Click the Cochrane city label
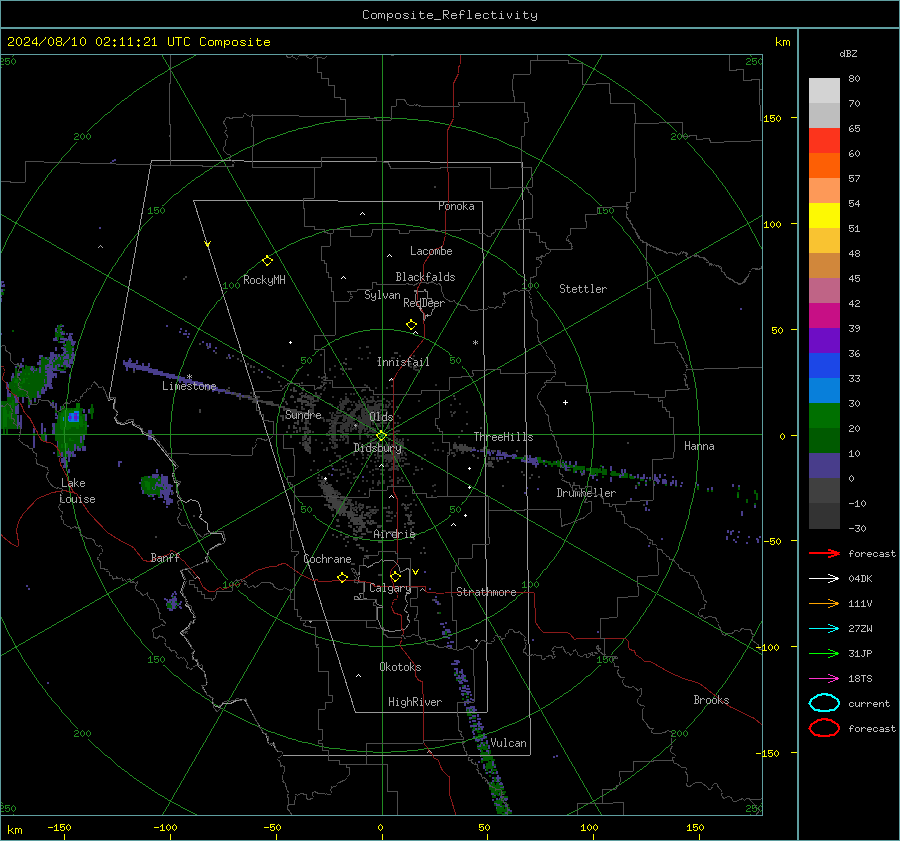 click(x=327, y=559)
